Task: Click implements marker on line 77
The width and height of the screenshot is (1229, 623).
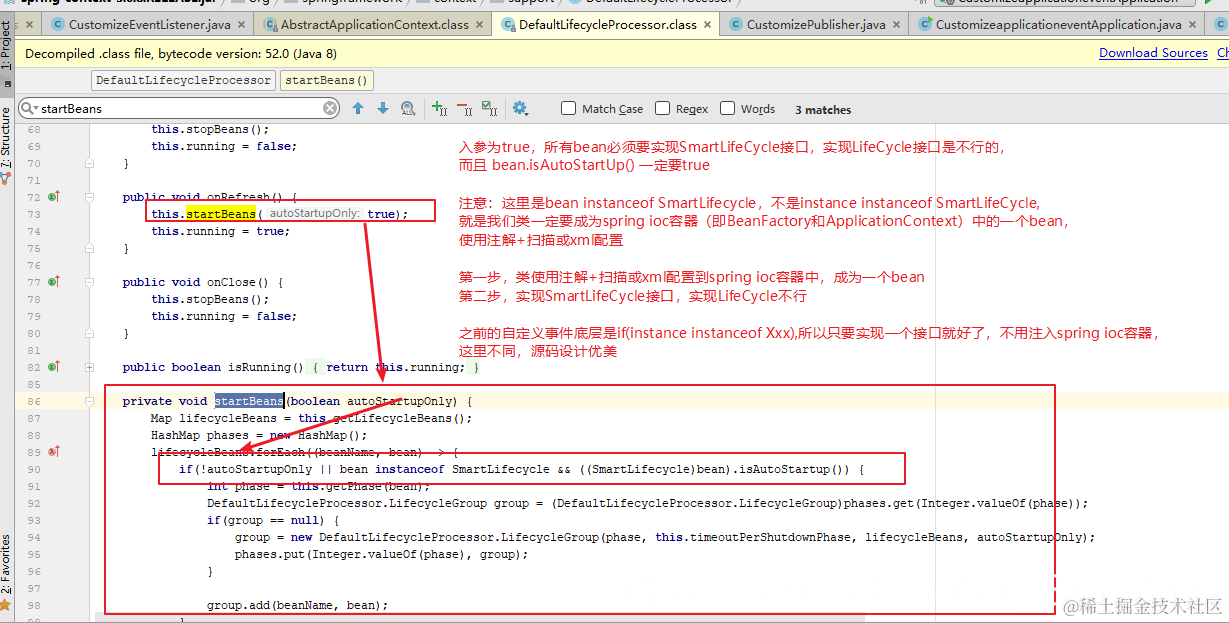Action: click(x=54, y=282)
